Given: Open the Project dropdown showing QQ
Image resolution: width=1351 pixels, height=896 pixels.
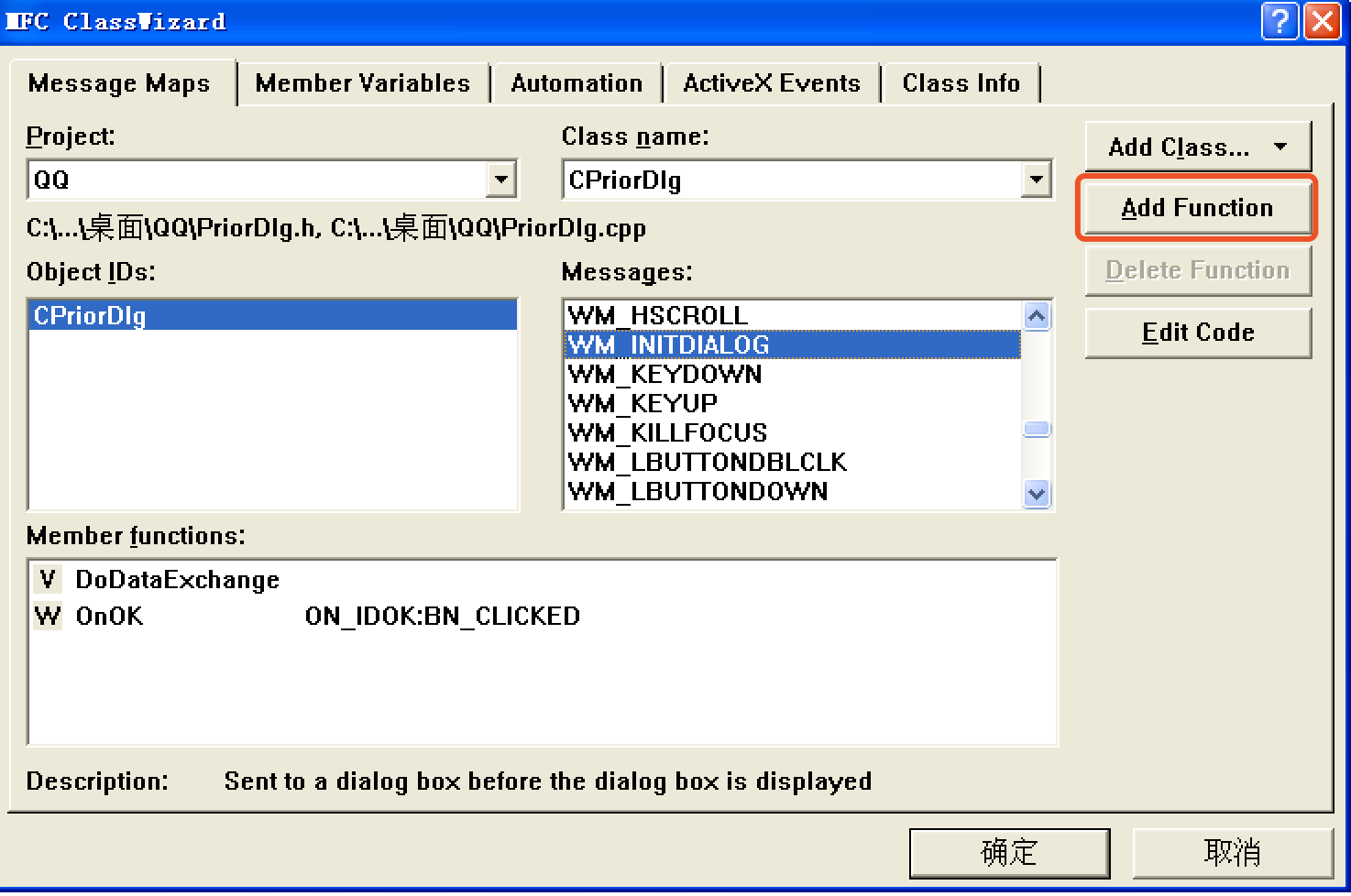Looking at the screenshot, I should point(500,180).
